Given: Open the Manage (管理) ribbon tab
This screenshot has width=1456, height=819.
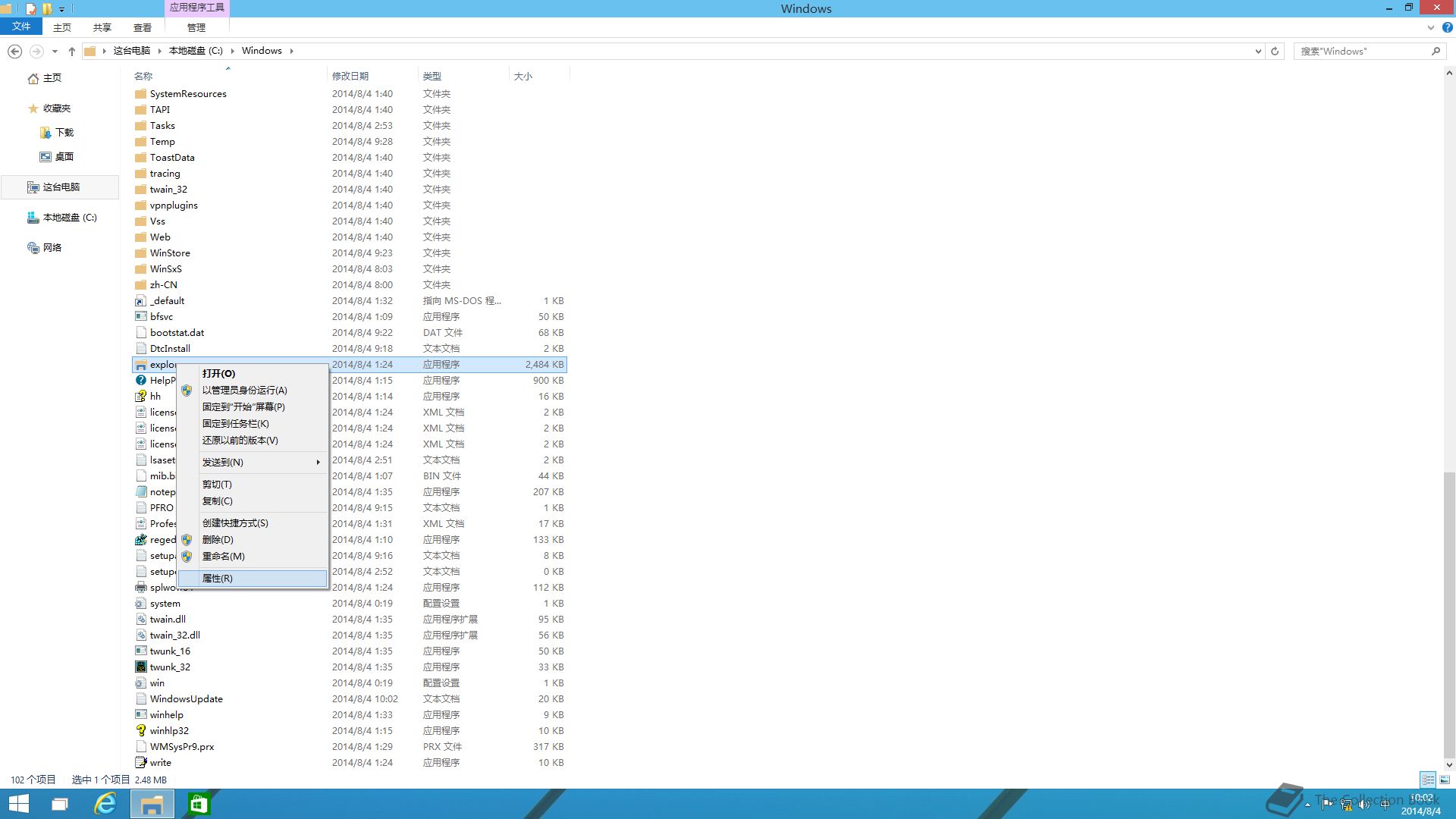Looking at the screenshot, I should tap(196, 27).
